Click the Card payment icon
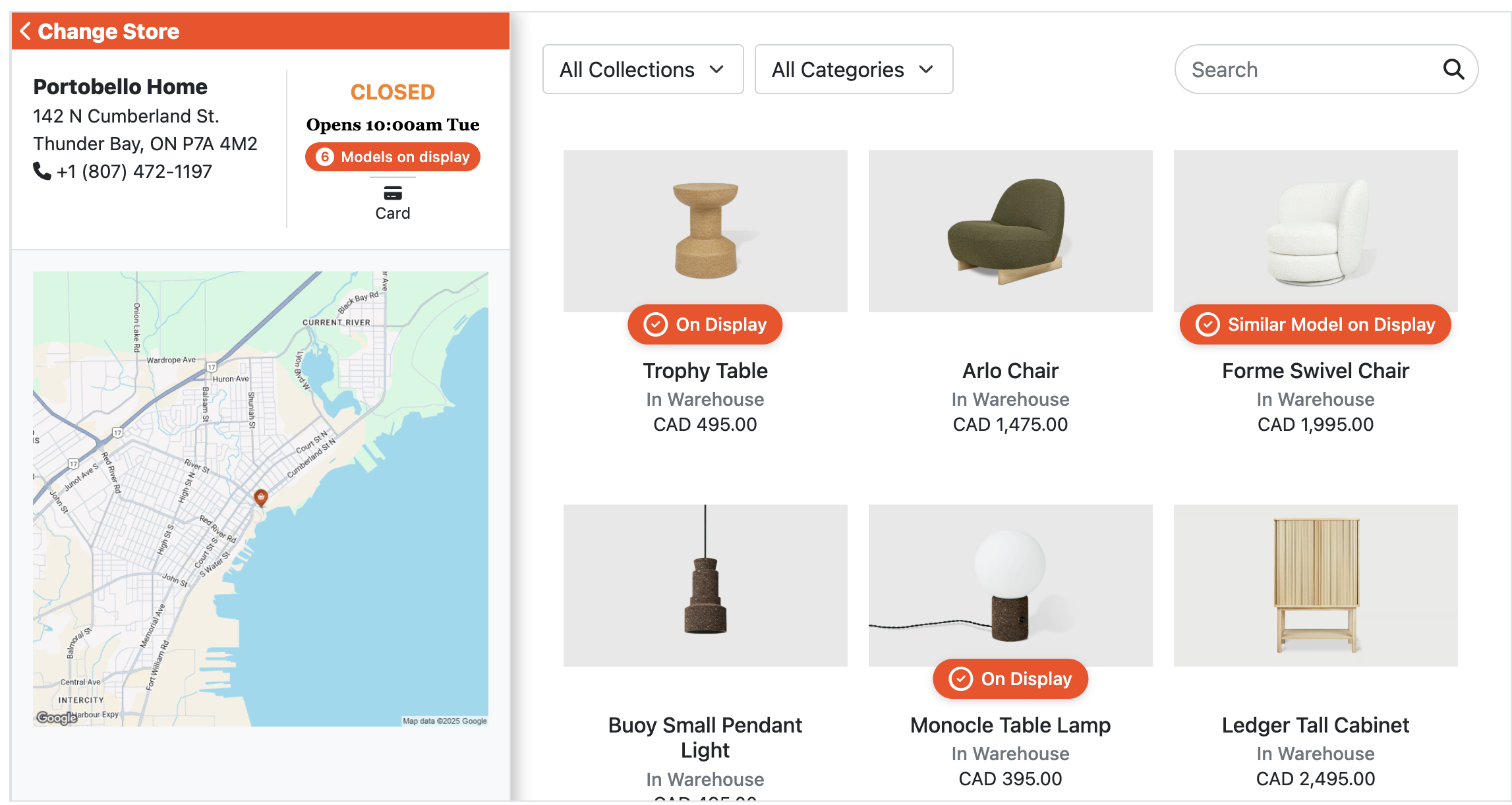This screenshot has width=1512, height=805. (x=393, y=193)
